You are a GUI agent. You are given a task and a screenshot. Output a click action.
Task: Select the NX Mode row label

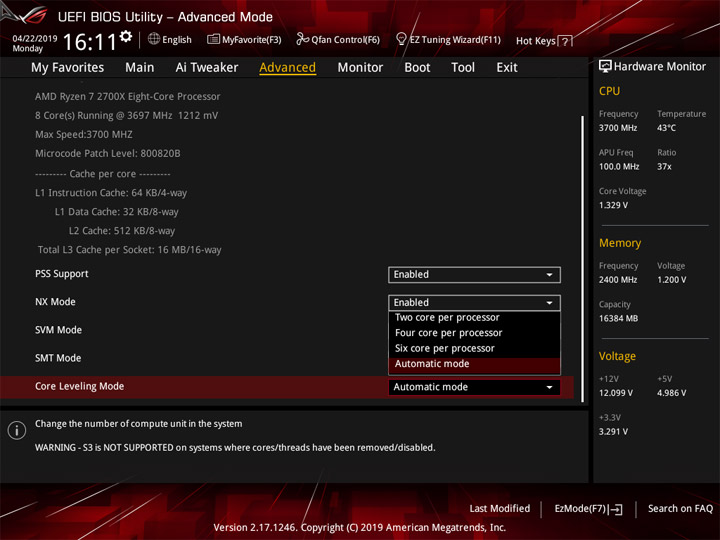click(55, 302)
